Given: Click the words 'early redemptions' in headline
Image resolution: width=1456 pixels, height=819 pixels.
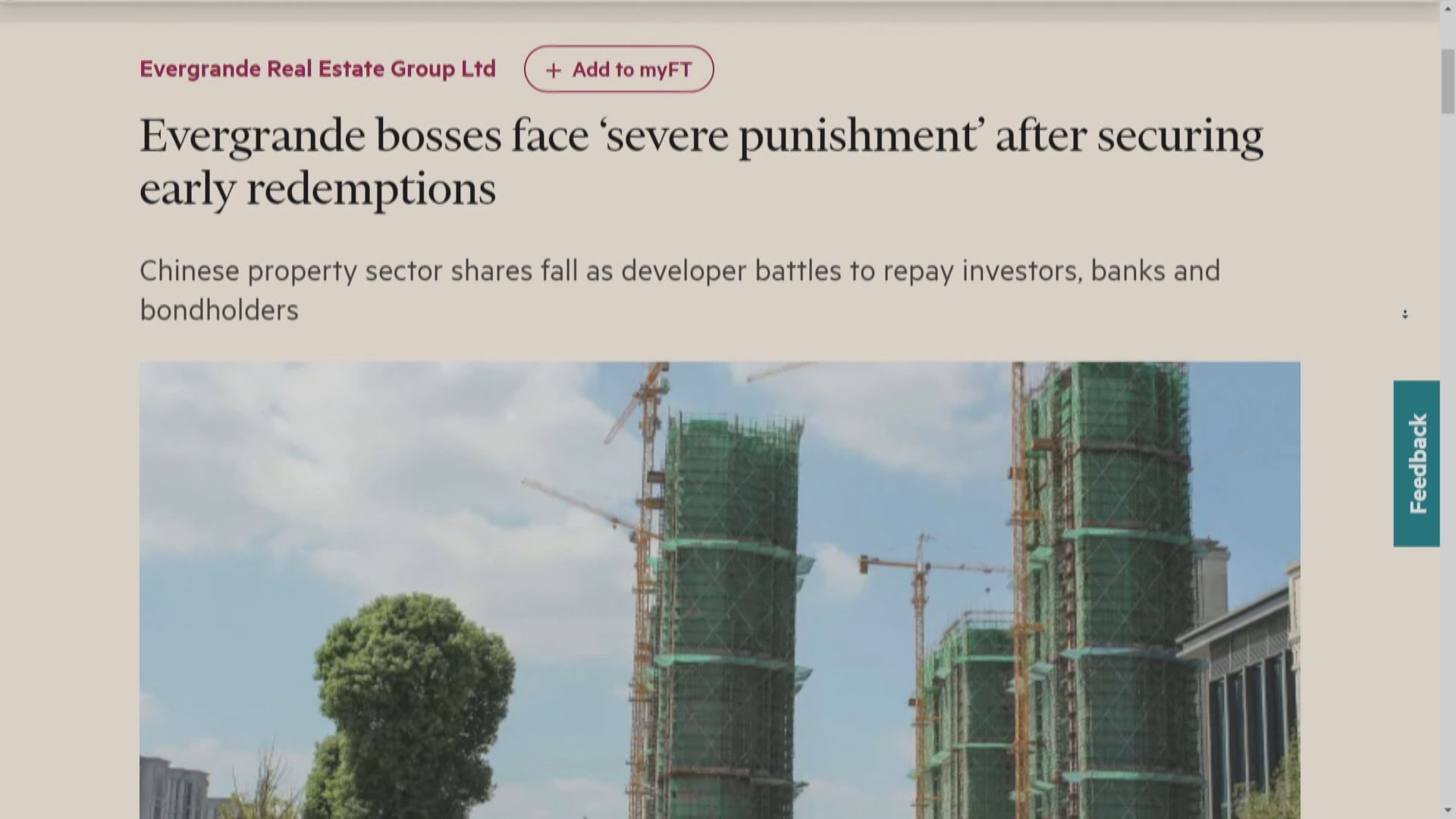Looking at the screenshot, I should (318, 188).
